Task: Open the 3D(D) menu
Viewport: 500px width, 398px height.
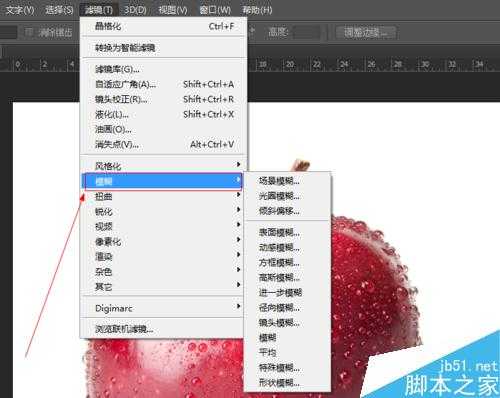Action: tap(135, 10)
